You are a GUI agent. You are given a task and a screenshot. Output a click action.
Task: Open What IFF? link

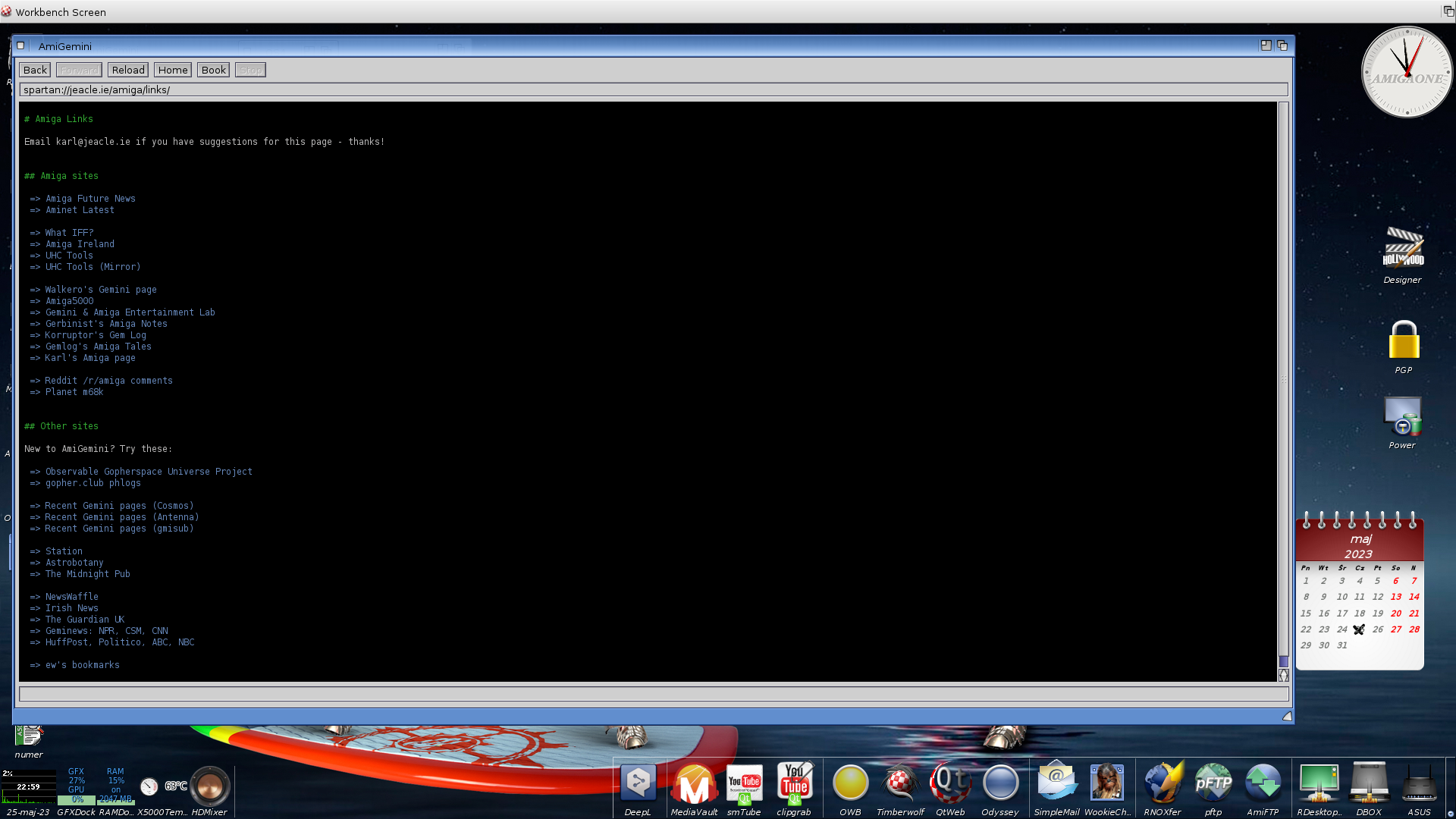69,233
